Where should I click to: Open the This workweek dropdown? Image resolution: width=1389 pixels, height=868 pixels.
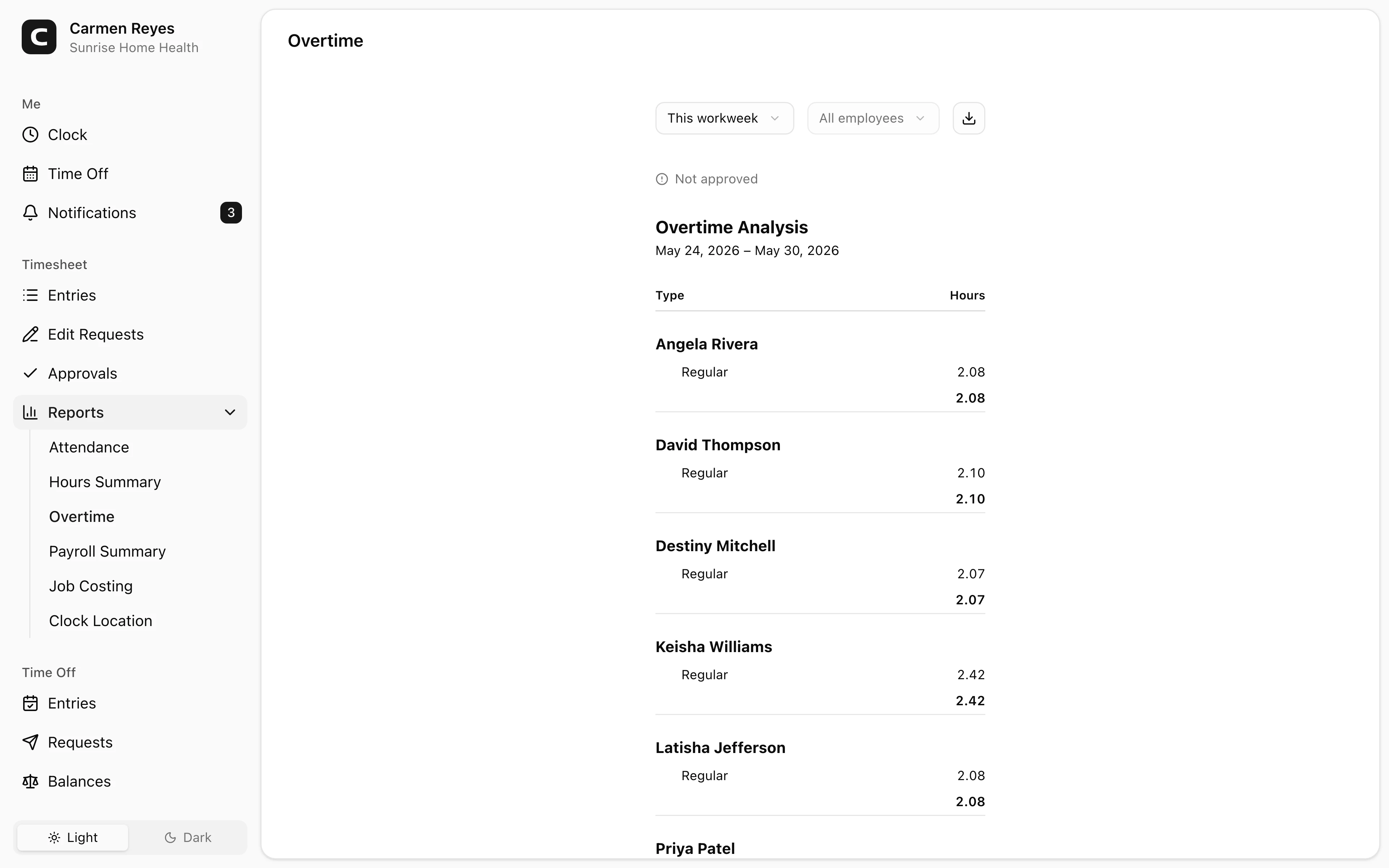pos(725,118)
